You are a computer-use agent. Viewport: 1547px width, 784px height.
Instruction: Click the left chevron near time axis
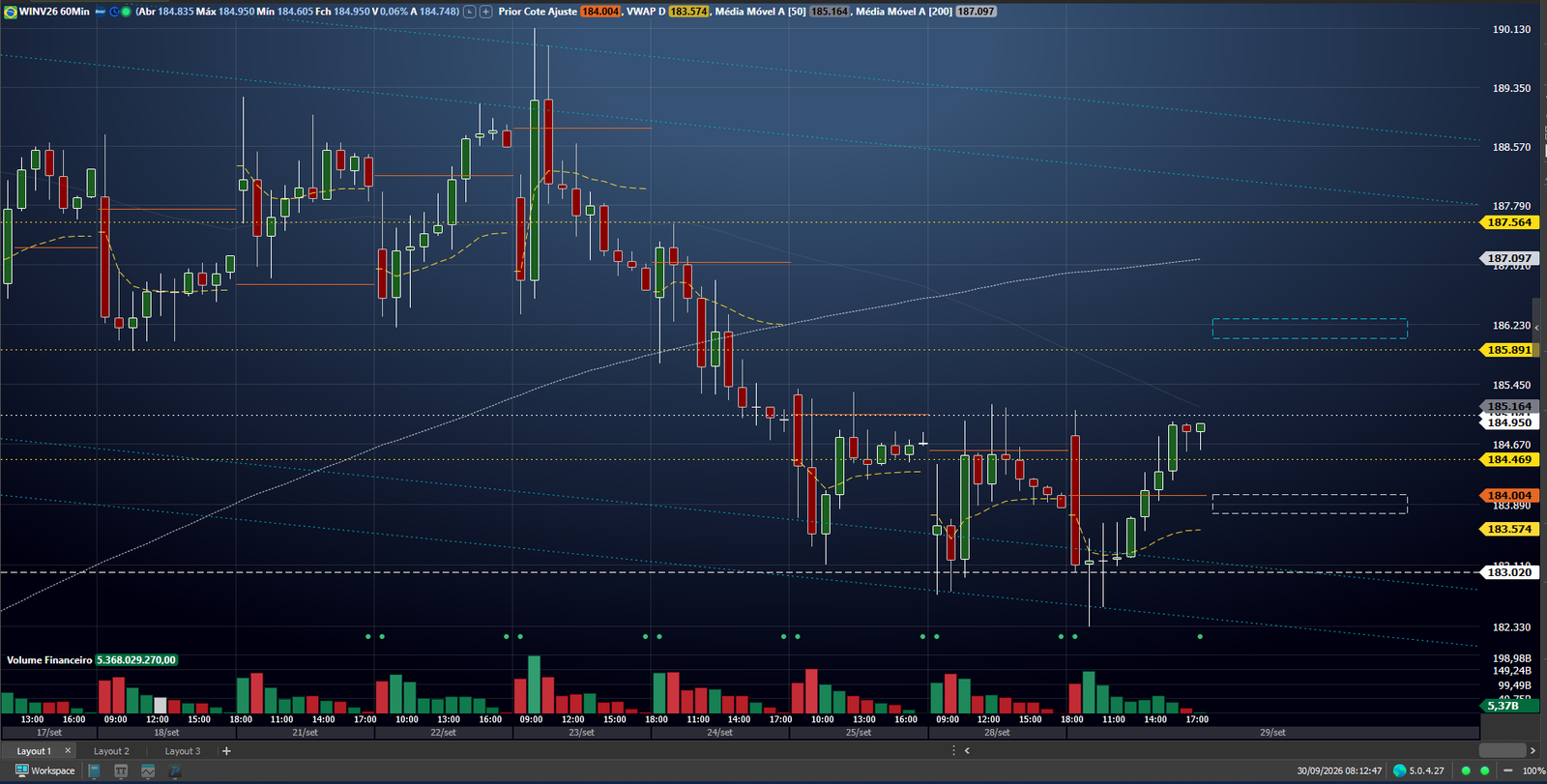(967, 750)
